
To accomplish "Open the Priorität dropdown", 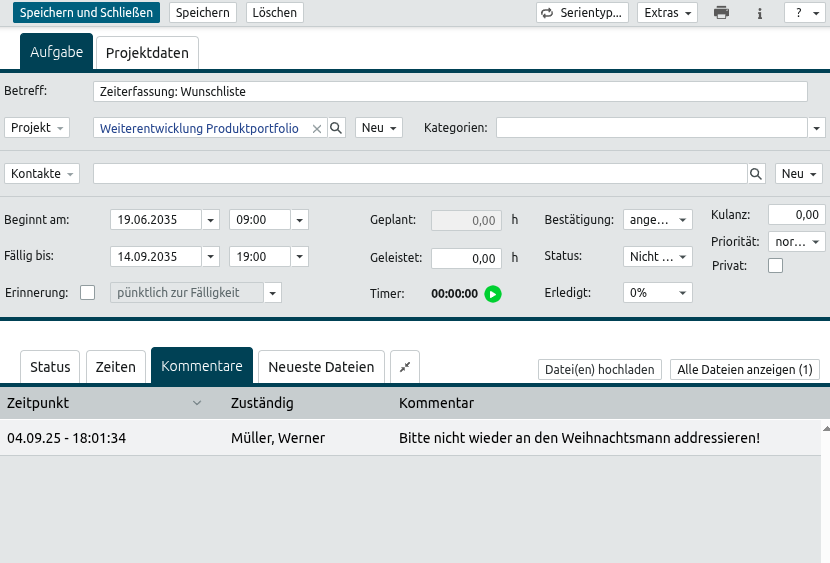I will (797, 242).
